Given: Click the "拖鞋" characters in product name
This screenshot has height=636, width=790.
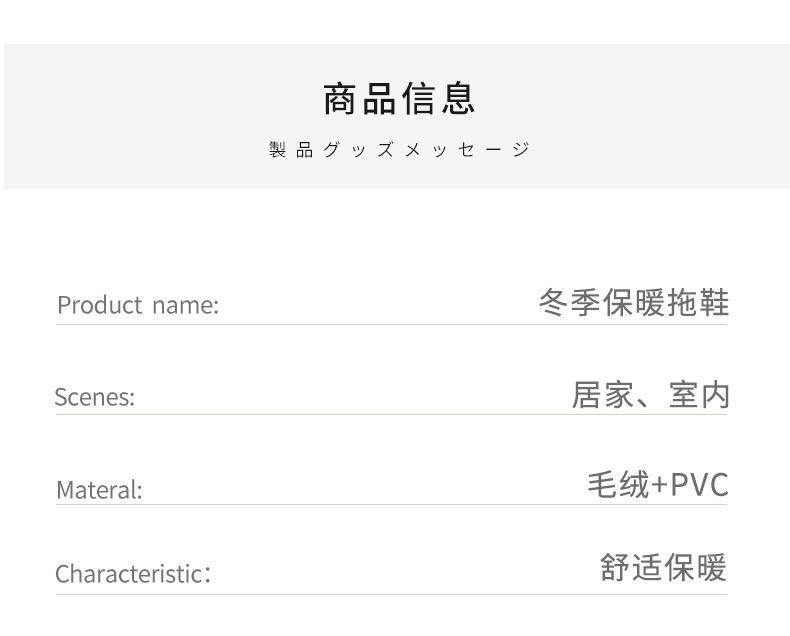Looking at the screenshot, I should (698, 302).
